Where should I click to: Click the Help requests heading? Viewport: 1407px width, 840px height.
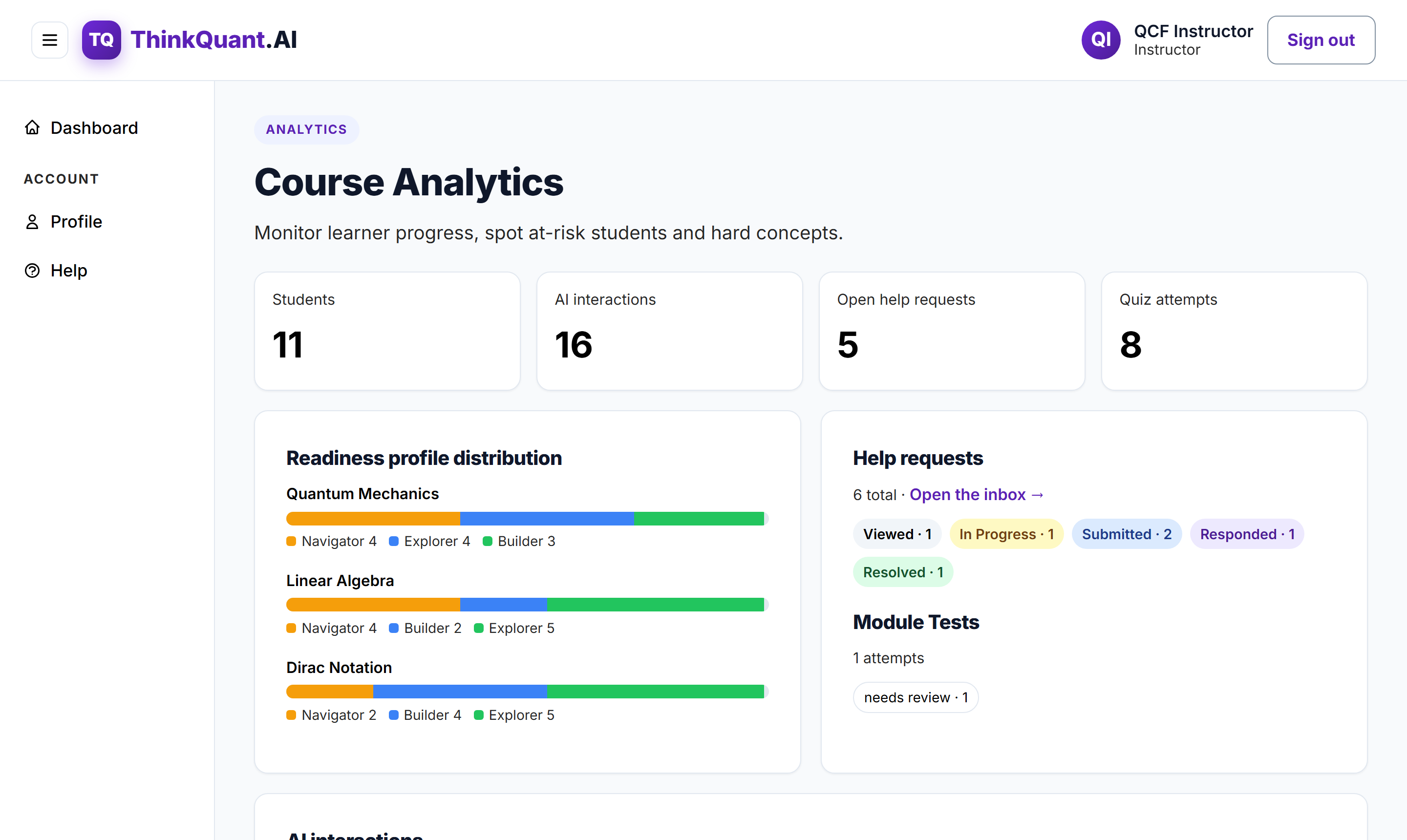[918, 458]
